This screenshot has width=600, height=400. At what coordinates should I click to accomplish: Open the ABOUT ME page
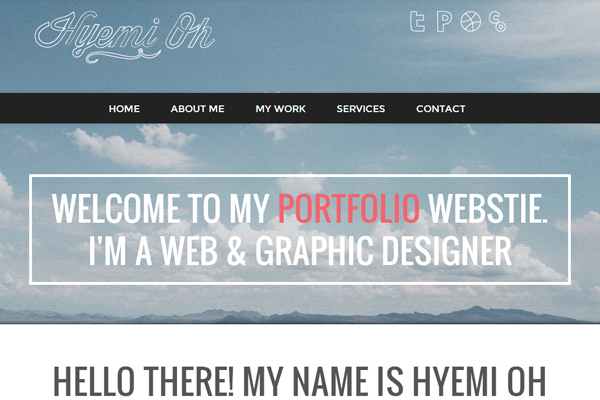coord(197,109)
